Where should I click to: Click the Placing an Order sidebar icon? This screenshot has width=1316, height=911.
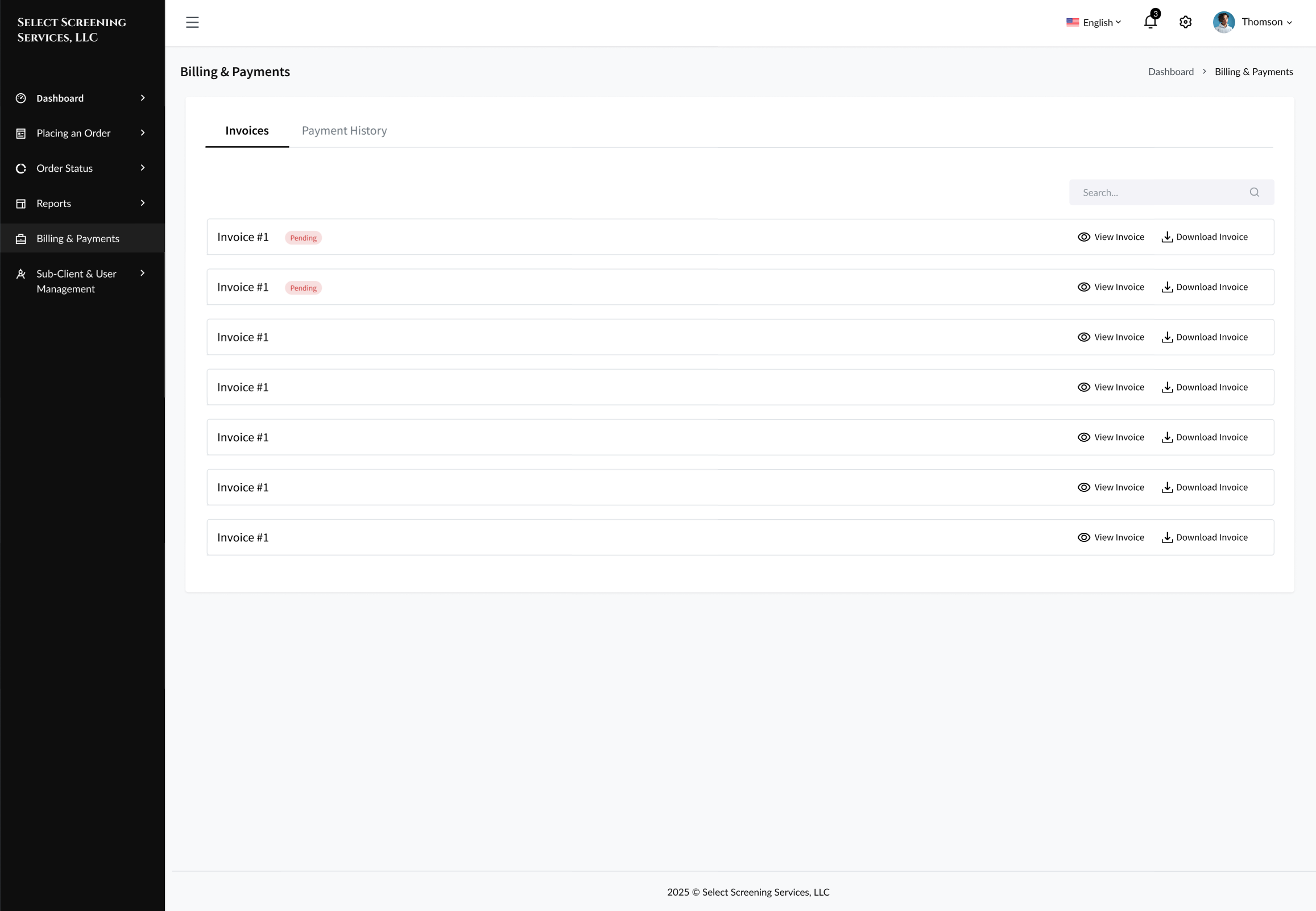tap(21, 133)
